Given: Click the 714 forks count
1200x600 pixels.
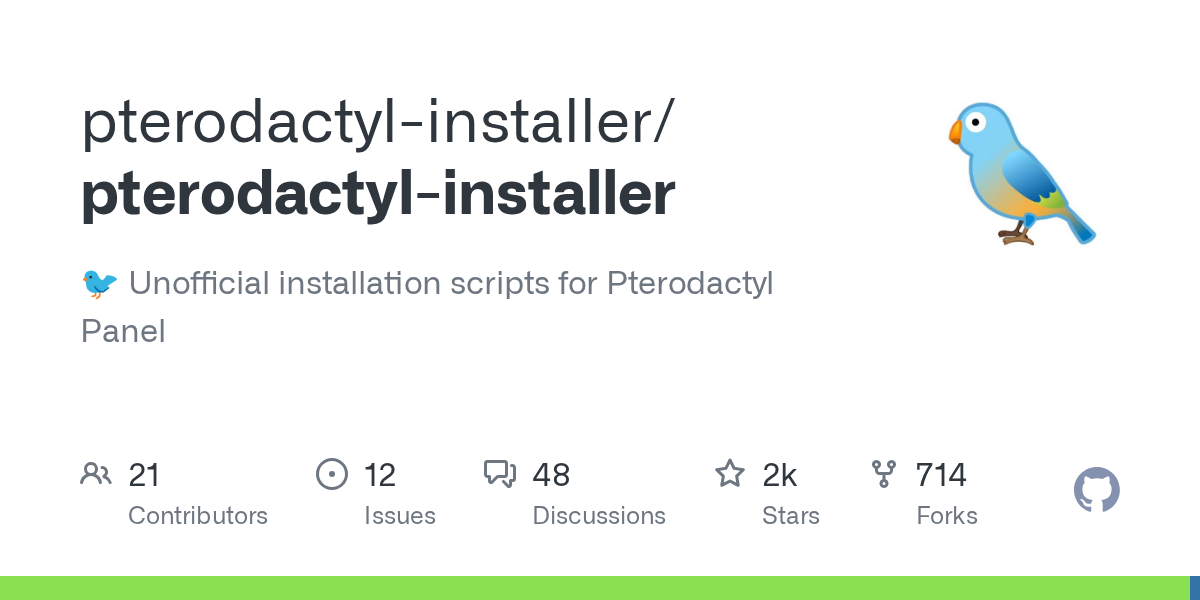Looking at the screenshot, I should pos(941,475).
